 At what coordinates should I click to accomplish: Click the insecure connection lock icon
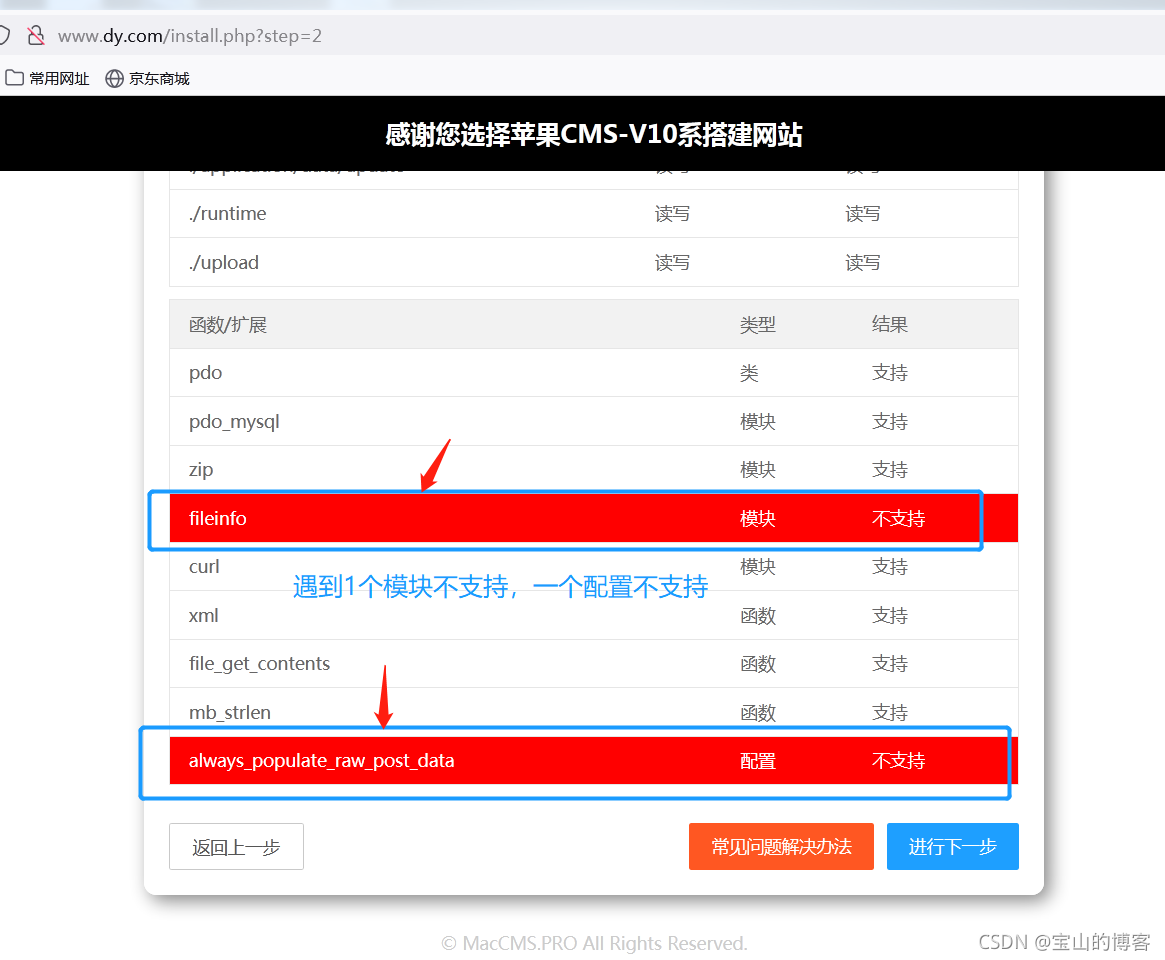coord(36,36)
